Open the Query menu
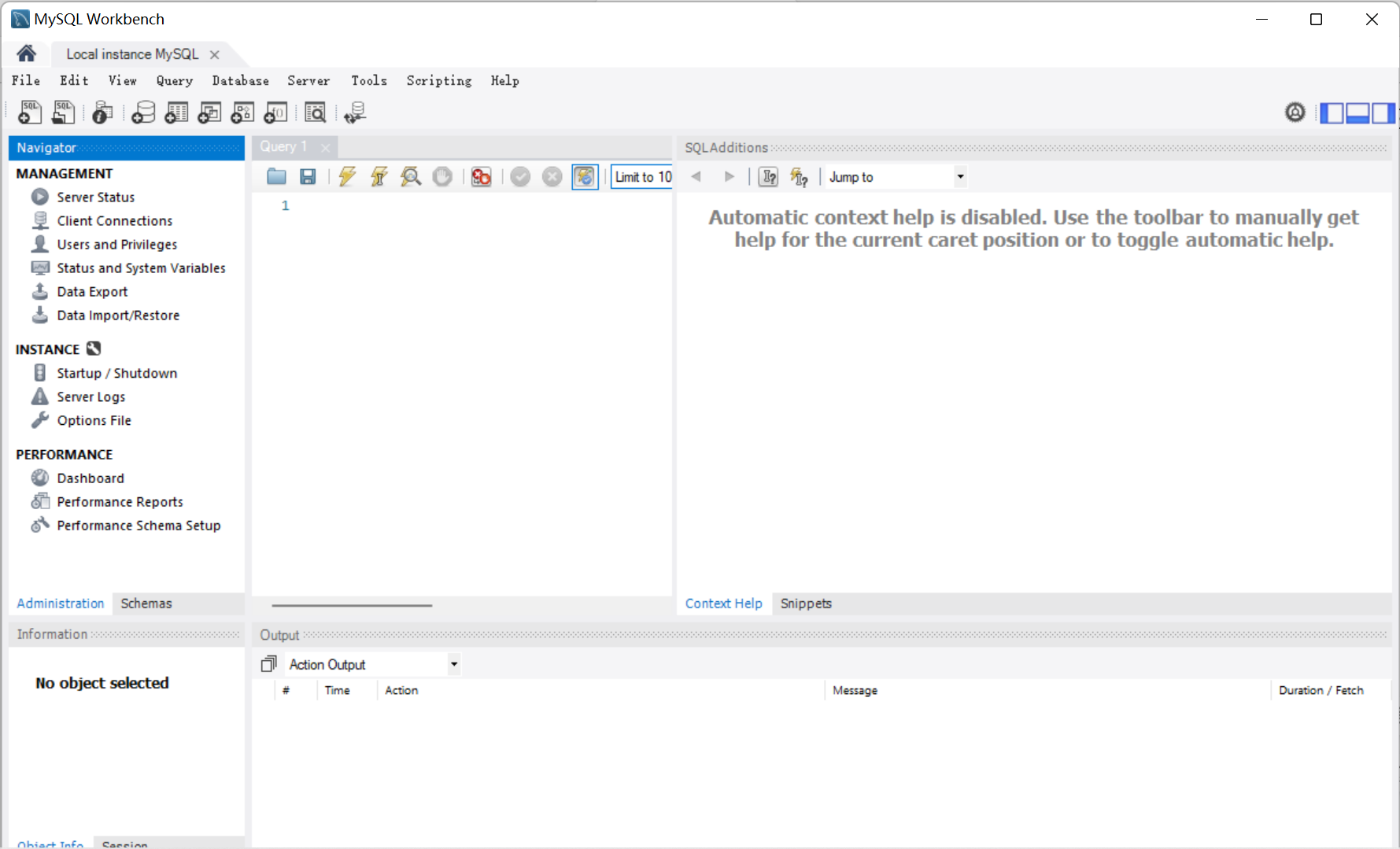This screenshot has height=849, width=1400. 174,80
